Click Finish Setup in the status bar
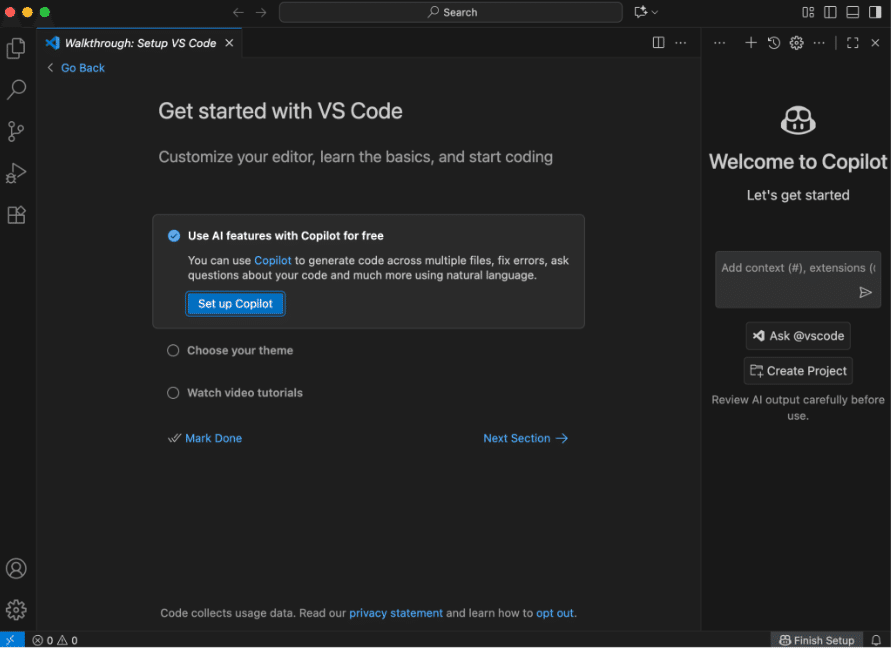The height and width of the screenshot is (648, 892). pos(816,640)
